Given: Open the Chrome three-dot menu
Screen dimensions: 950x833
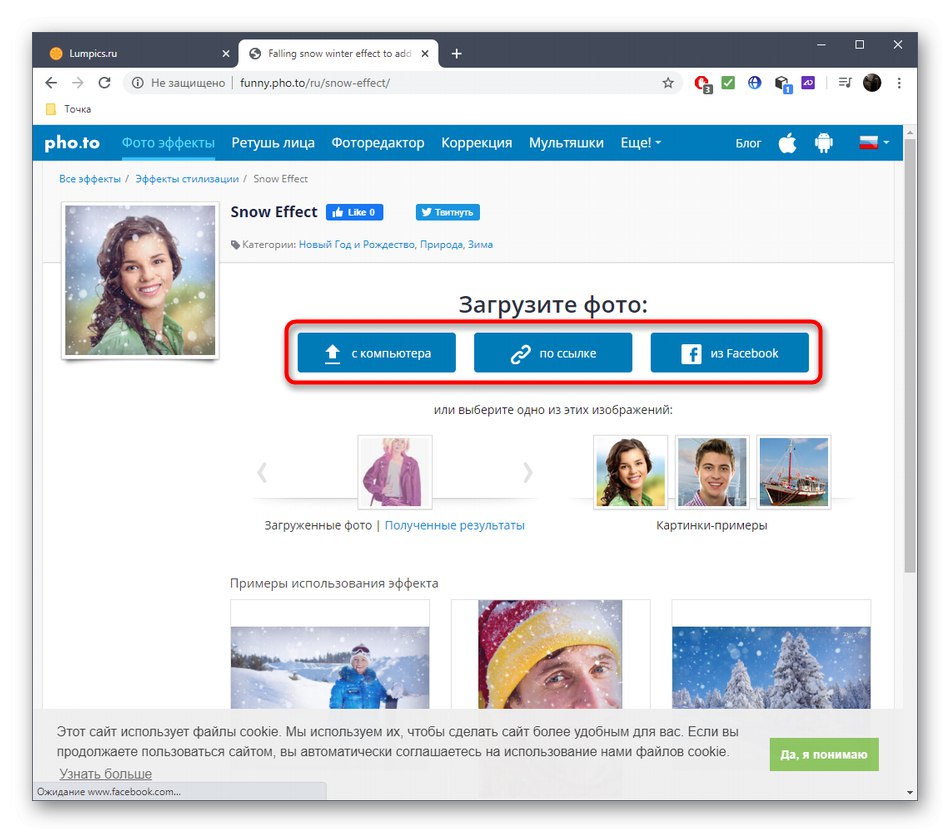Looking at the screenshot, I should click(x=899, y=83).
